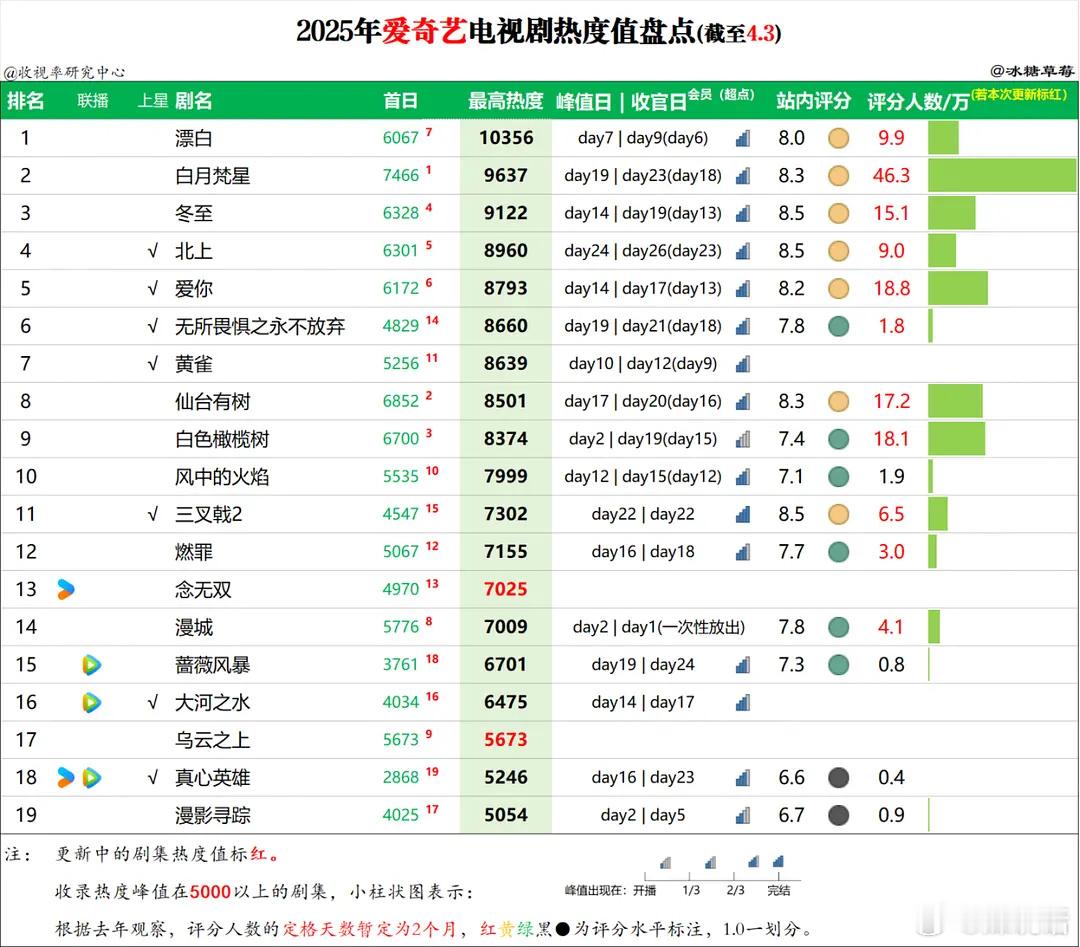Click the 站内评分 column header
Viewport: 1080px width, 947px height.
[813, 101]
